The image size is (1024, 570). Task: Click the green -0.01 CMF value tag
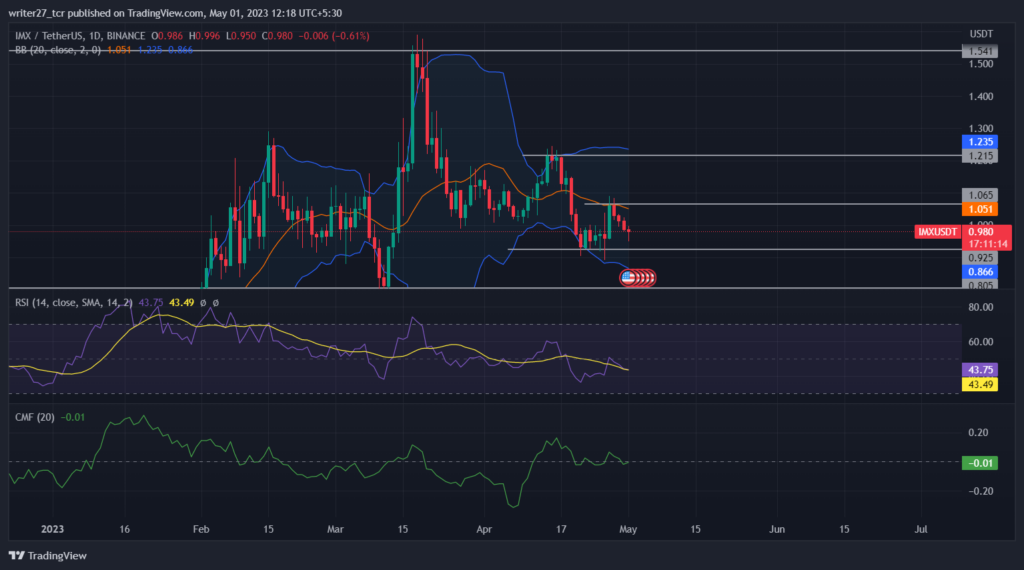click(980, 463)
